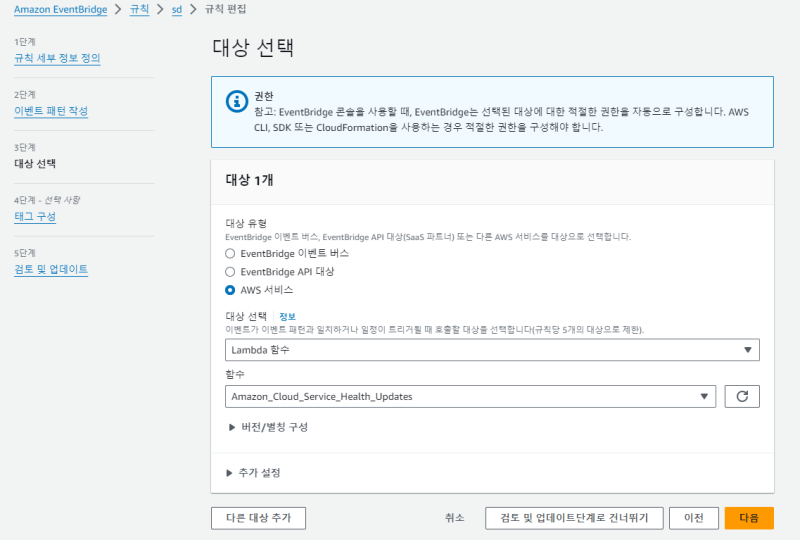Go to 이벤트 패턴 작성 step
This screenshot has width=800, height=540.
click(x=51, y=111)
